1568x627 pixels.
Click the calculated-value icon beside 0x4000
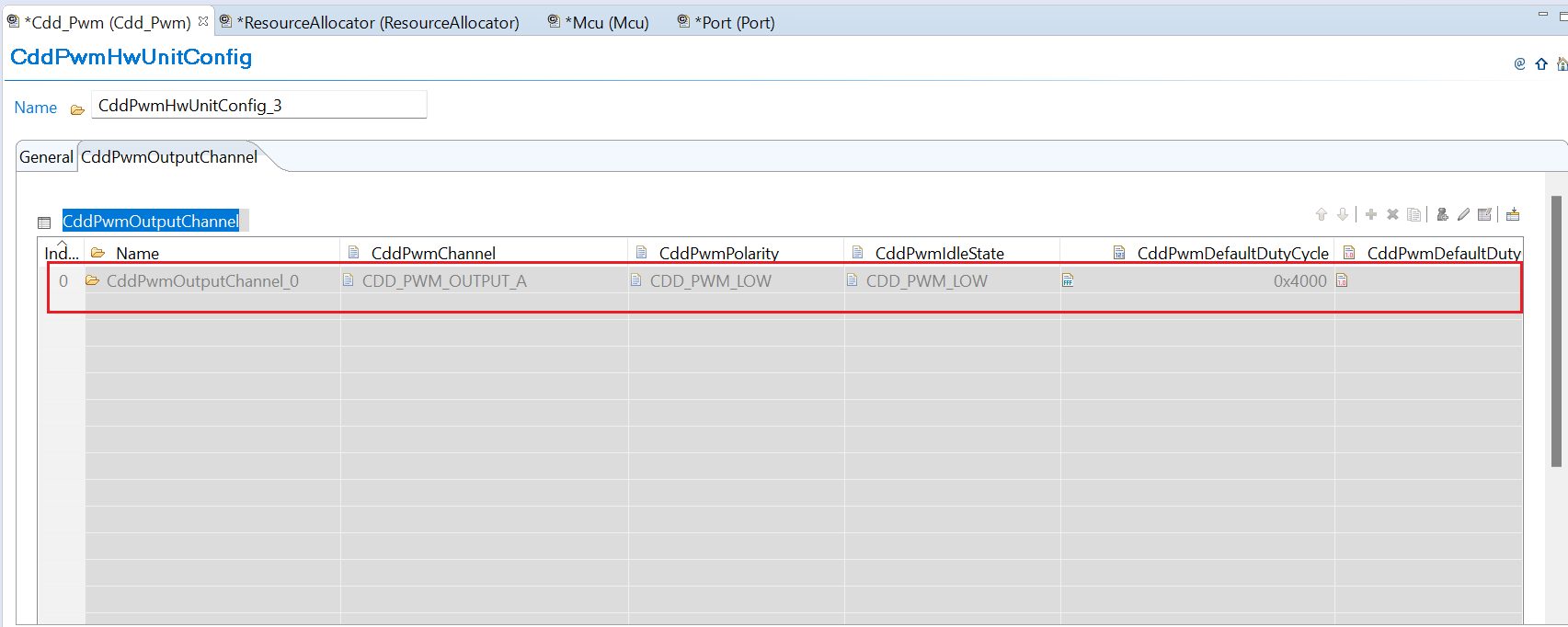1068,279
